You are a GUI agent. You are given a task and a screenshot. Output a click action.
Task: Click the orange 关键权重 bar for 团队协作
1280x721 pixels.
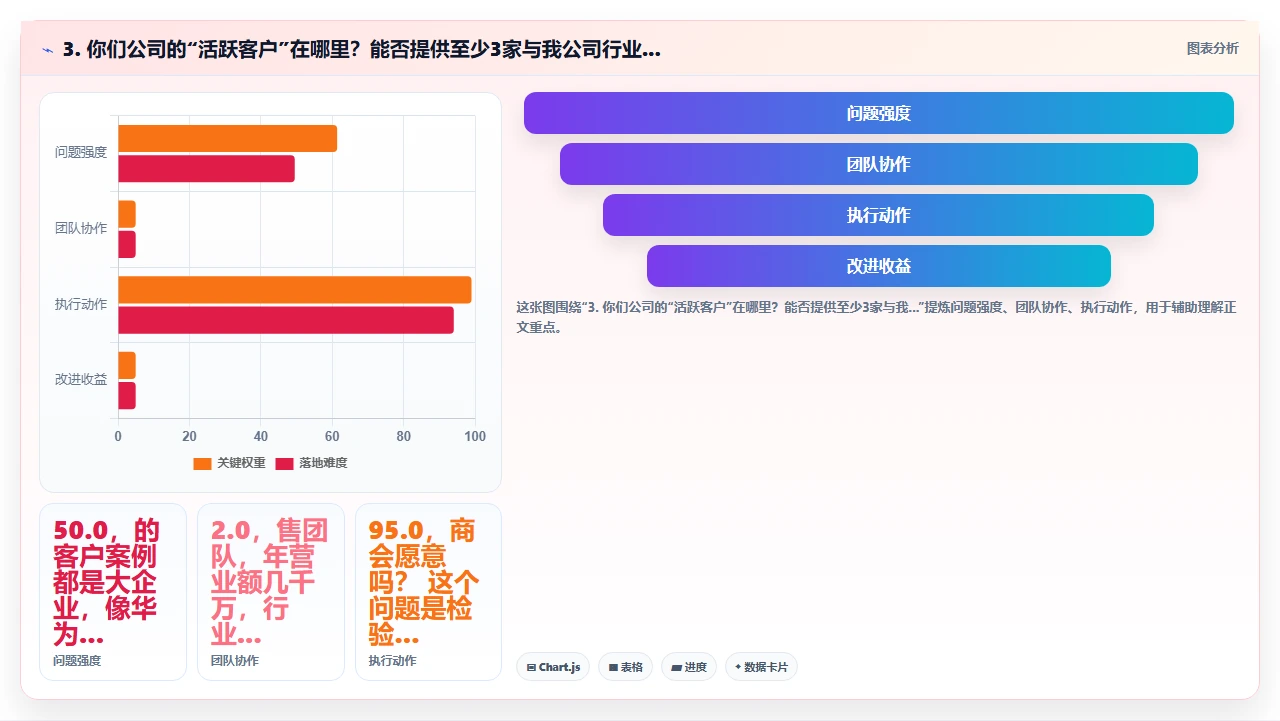126,214
